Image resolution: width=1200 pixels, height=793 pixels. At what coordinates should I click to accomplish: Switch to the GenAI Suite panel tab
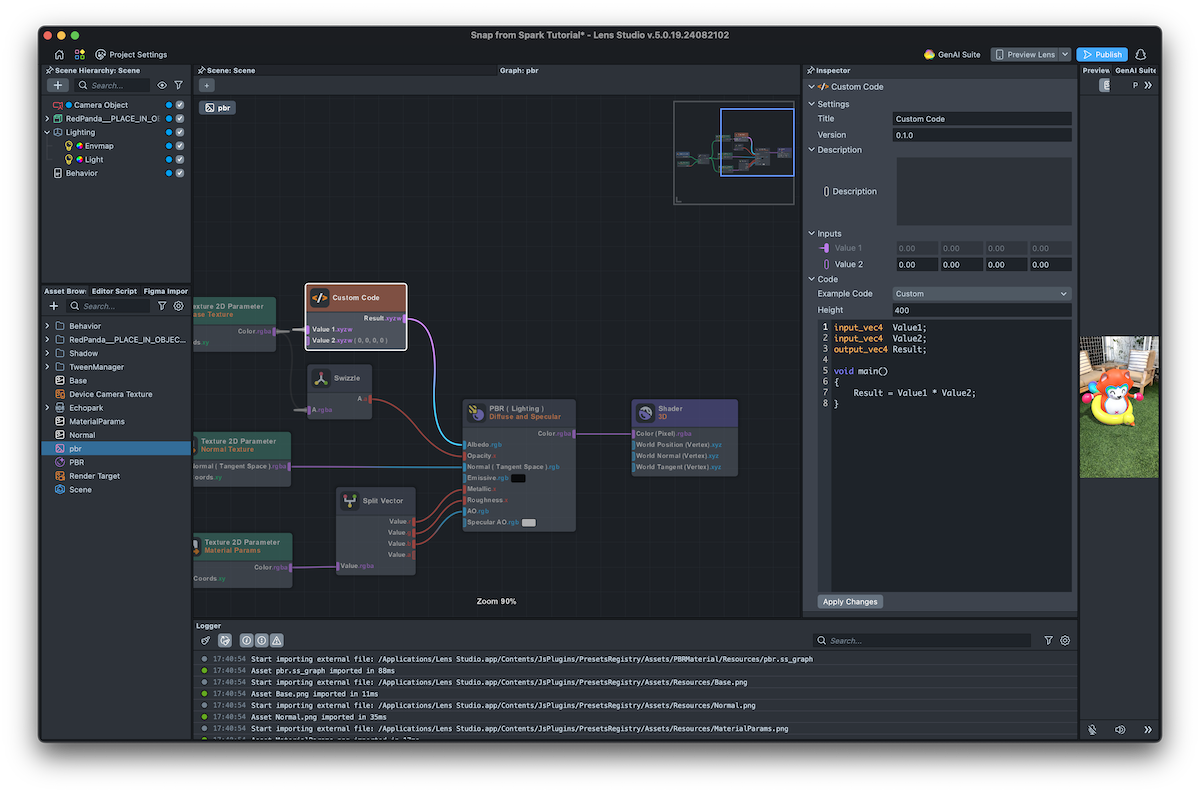point(1135,71)
